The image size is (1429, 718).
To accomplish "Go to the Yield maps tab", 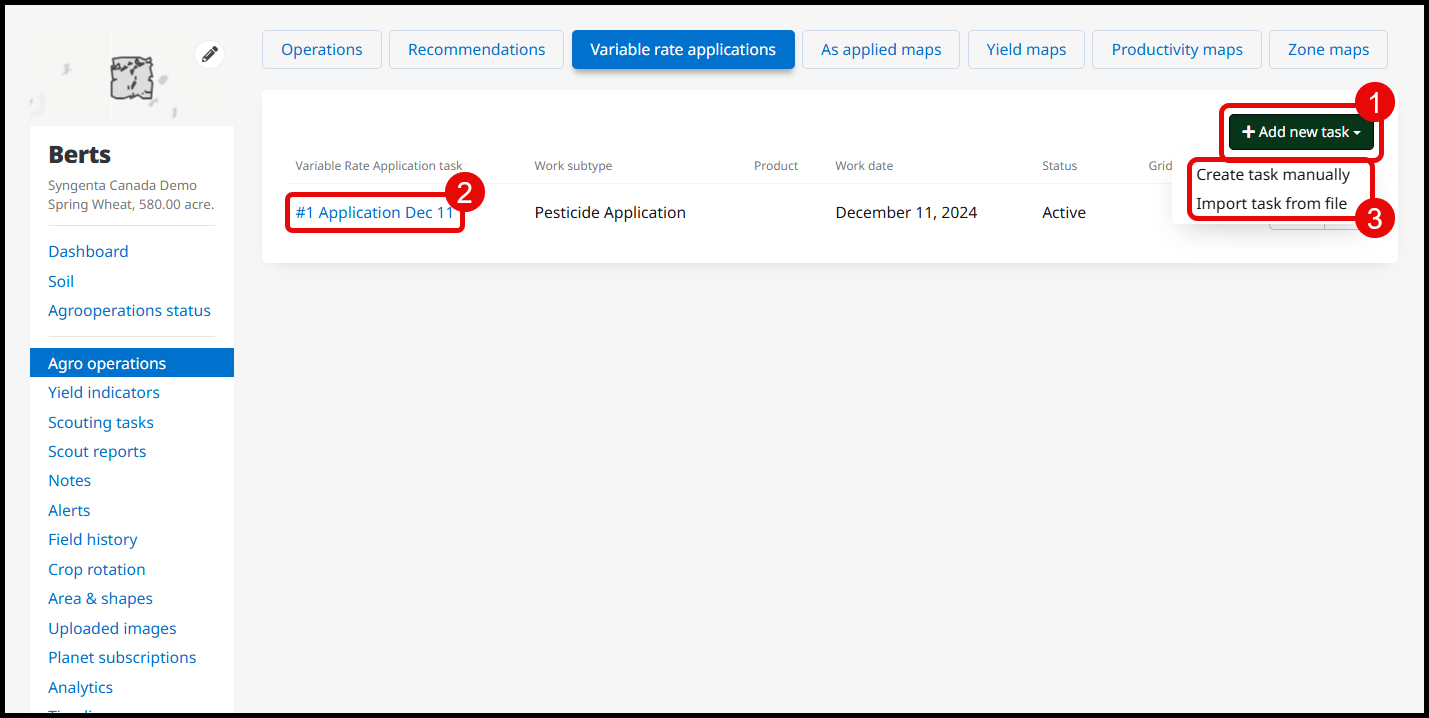I will [1025, 50].
